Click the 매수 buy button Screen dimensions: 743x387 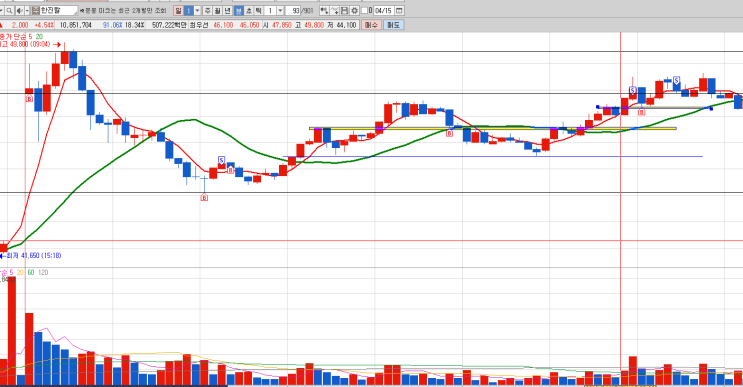(x=371, y=25)
